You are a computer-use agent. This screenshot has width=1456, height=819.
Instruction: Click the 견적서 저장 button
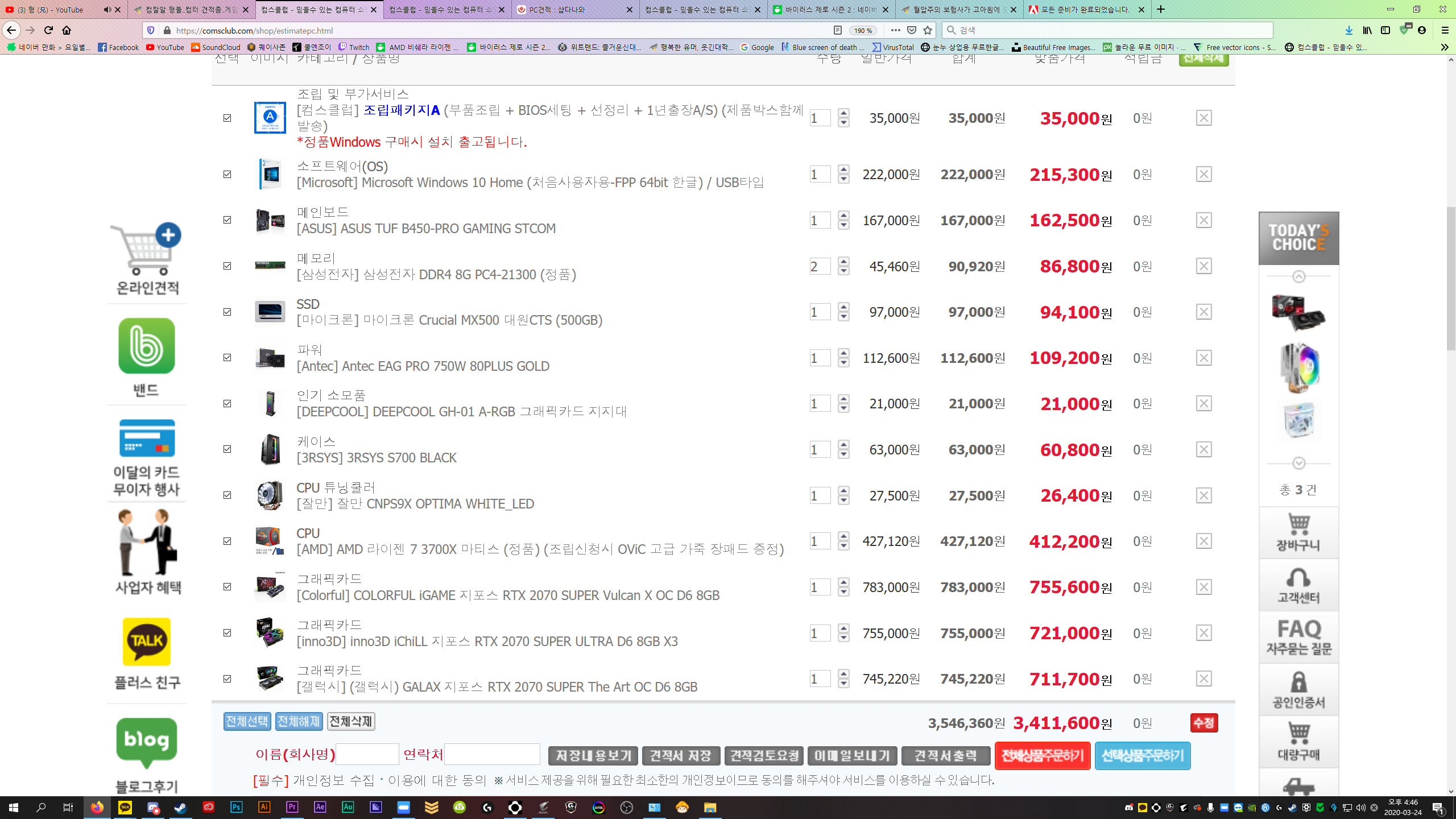click(681, 756)
